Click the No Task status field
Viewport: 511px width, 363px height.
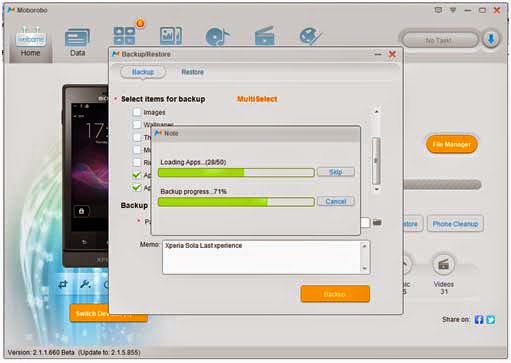[439, 40]
